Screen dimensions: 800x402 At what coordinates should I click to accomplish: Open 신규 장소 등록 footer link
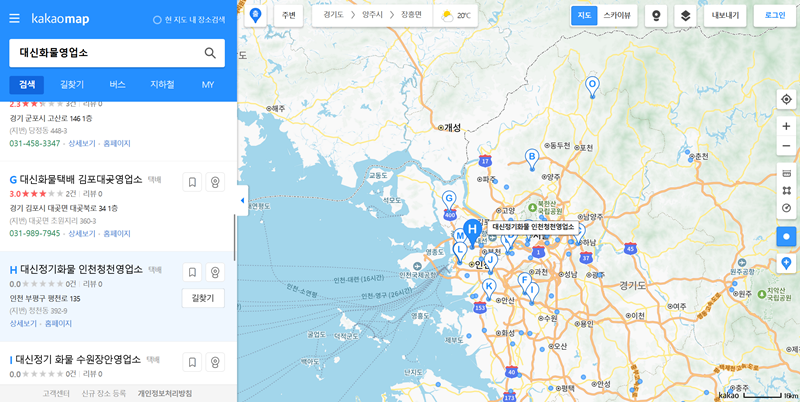click(x=104, y=393)
